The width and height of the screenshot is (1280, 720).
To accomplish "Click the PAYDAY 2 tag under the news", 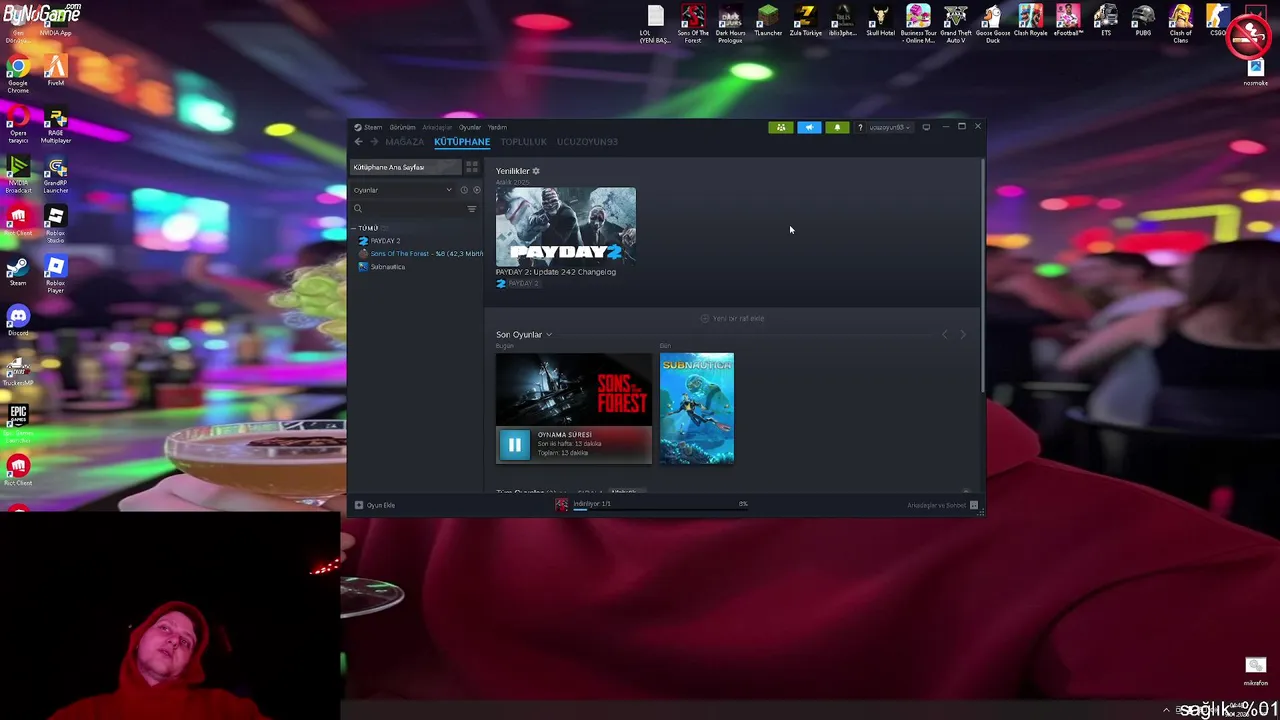I will pyautogui.click(x=518, y=283).
